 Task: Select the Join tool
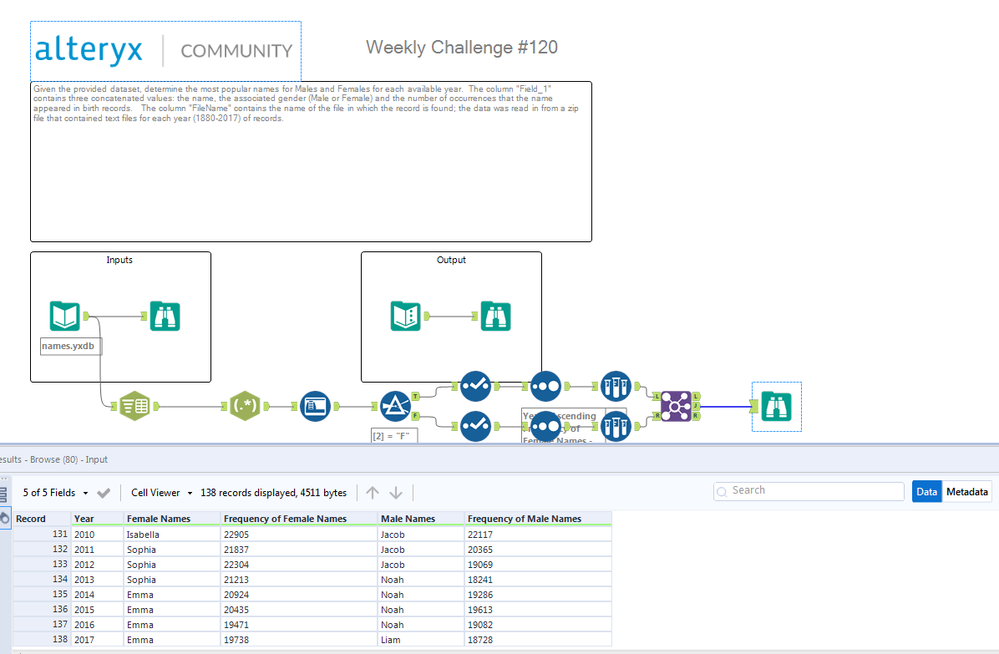[x=676, y=406]
